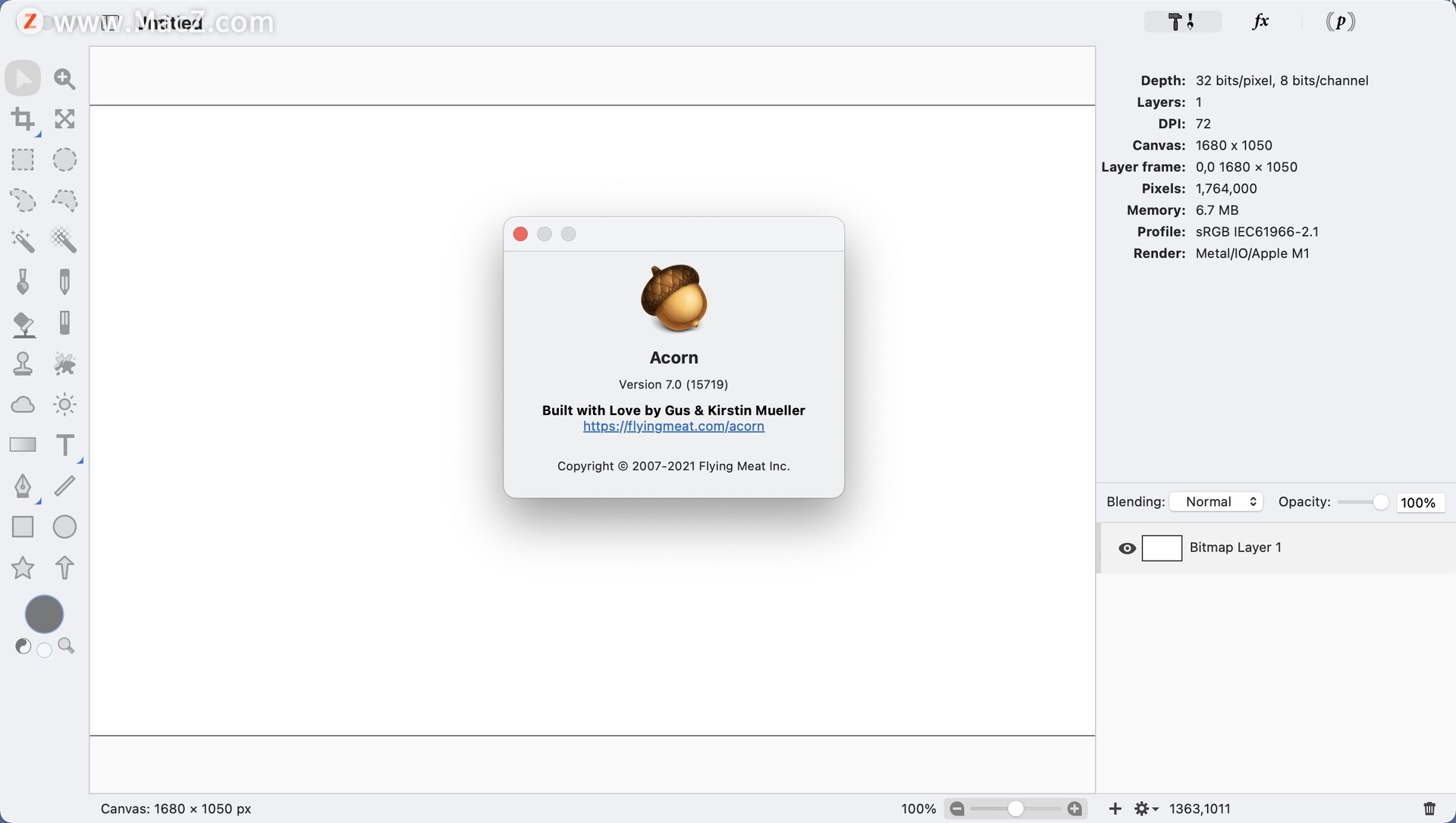This screenshot has height=823, width=1456.
Task: Select the Pencil tool
Action: pyautogui.click(x=64, y=281)
